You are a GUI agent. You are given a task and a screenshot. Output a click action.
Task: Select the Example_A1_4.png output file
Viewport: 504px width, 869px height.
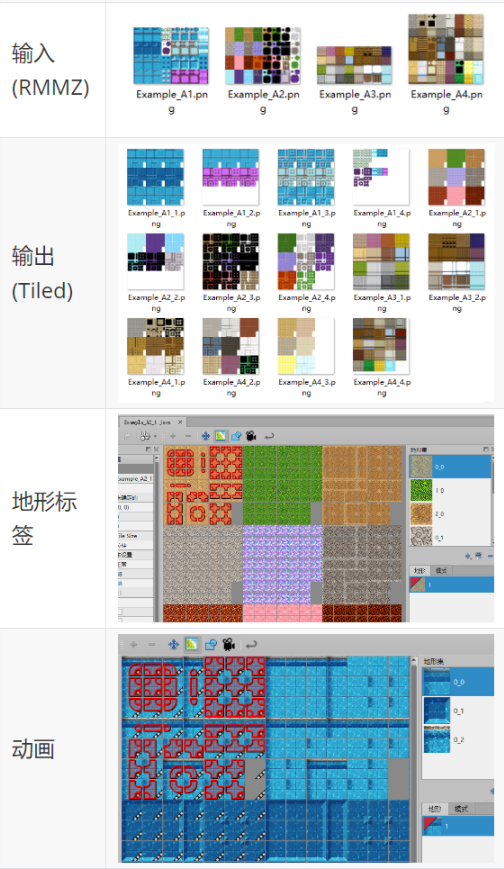(x=381, y=177)
